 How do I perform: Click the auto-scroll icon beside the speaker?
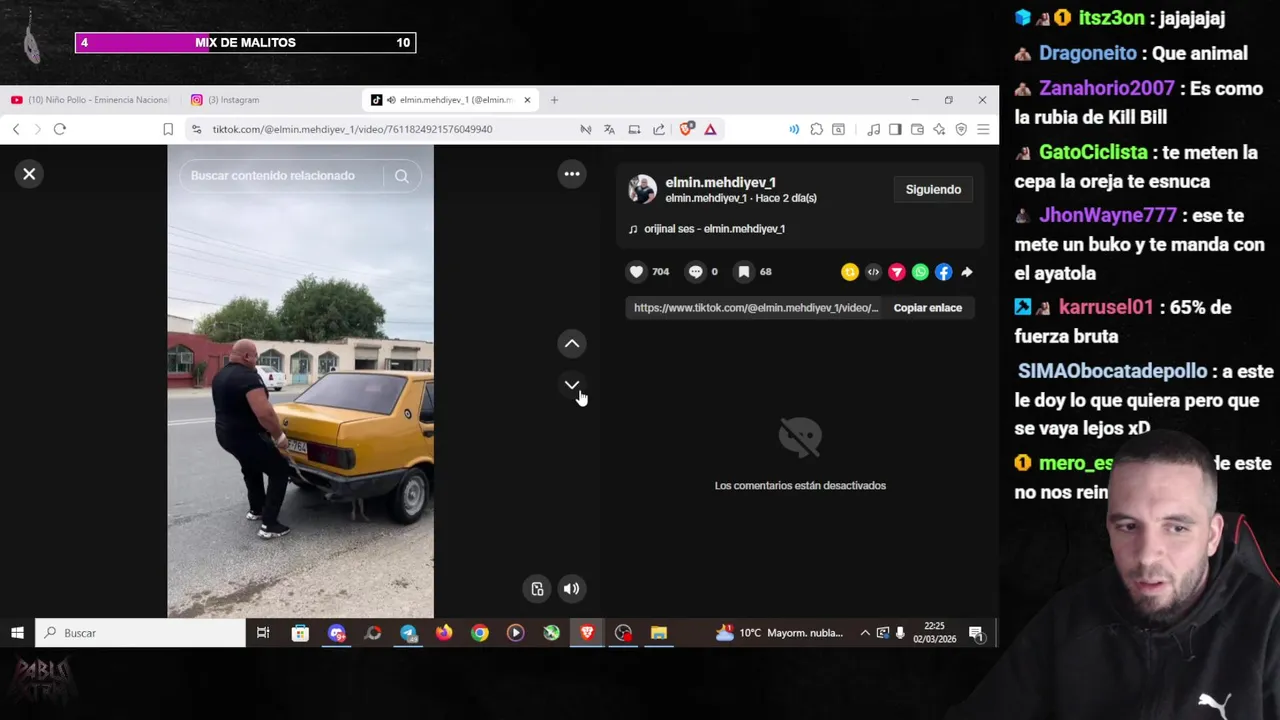(x=537, y=589)
